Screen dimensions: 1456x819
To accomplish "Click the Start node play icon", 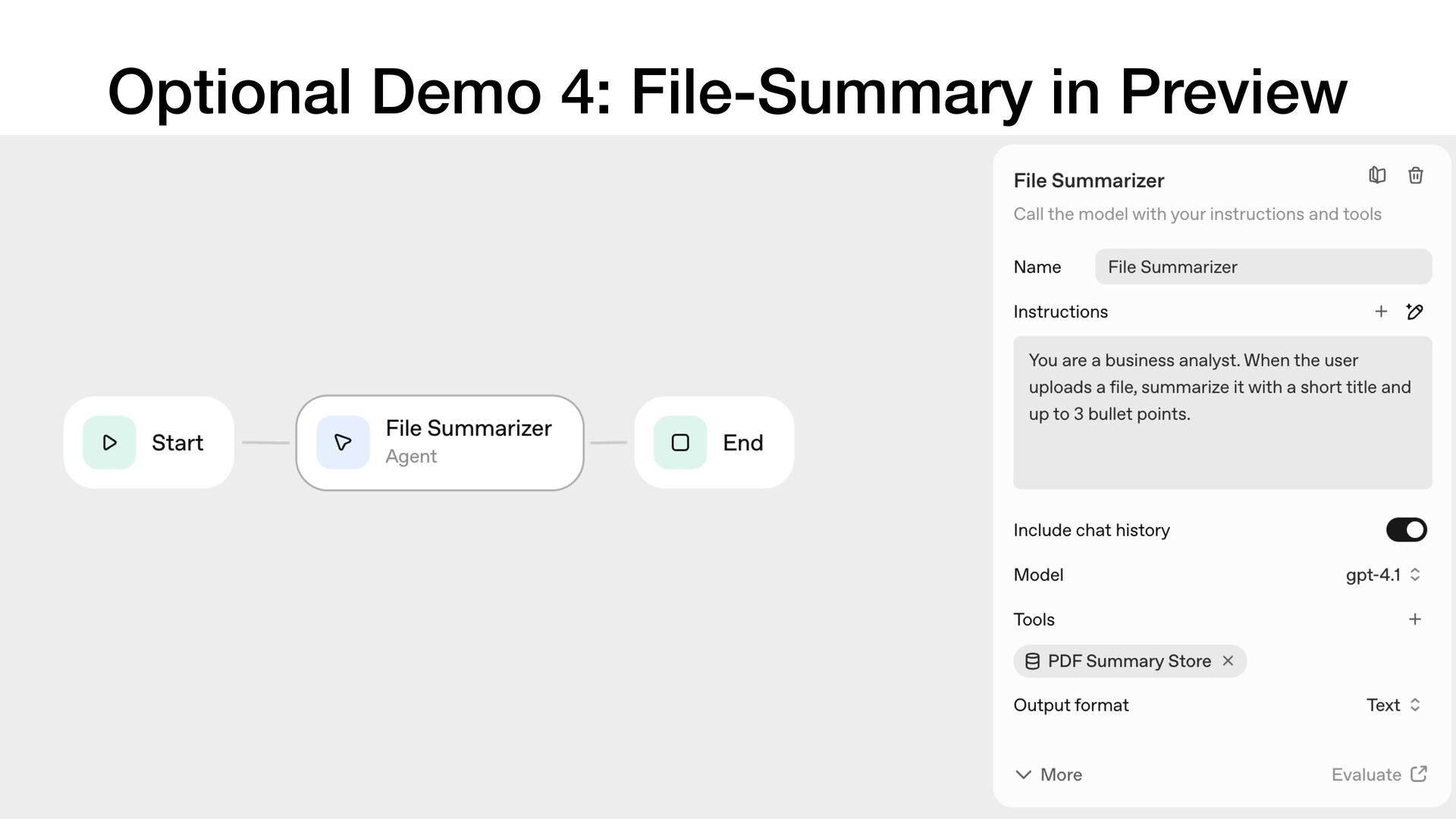I will [x=109, y=442].
